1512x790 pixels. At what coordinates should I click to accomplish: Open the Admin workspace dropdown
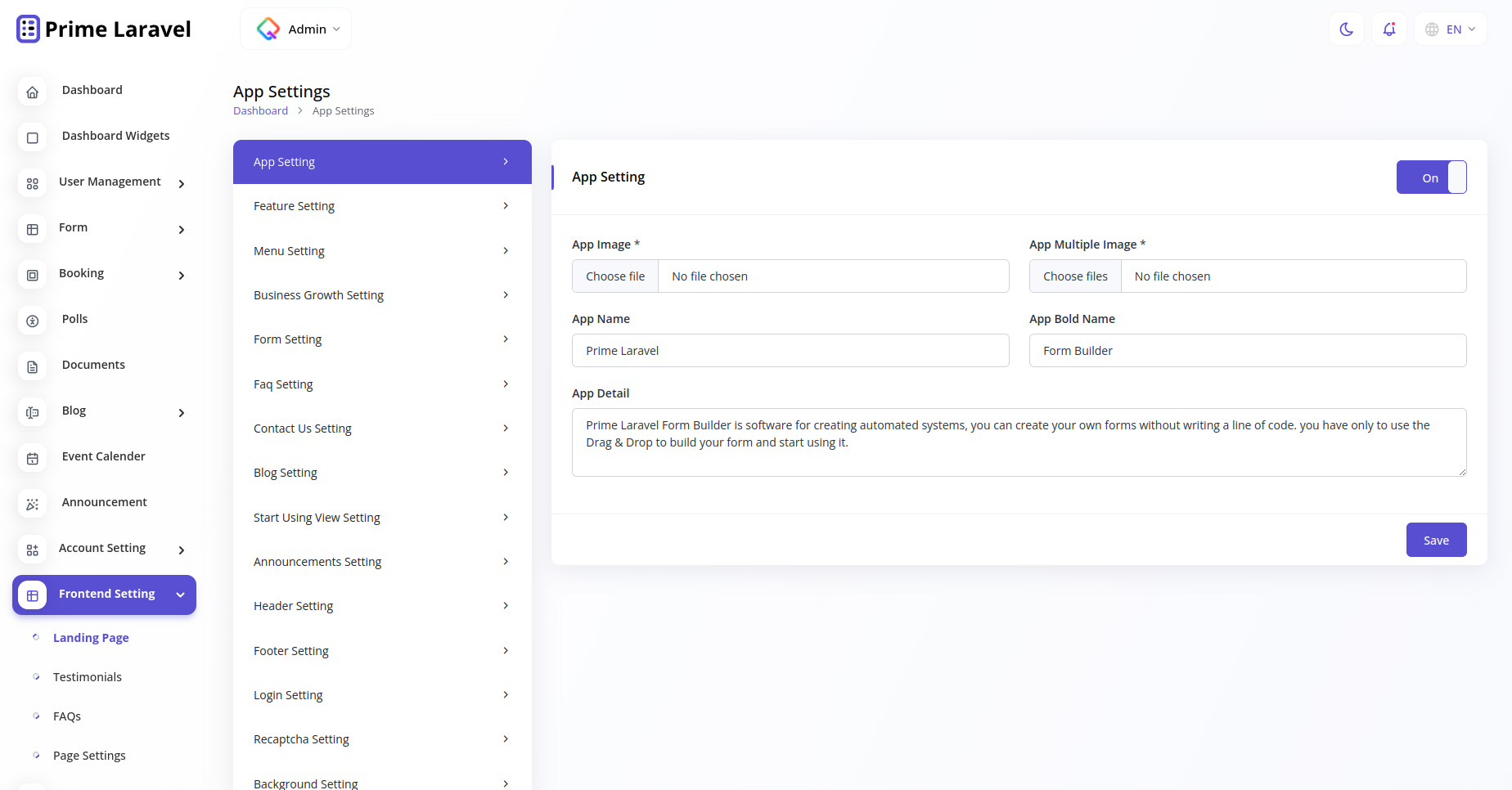click(x=295, y=28)
